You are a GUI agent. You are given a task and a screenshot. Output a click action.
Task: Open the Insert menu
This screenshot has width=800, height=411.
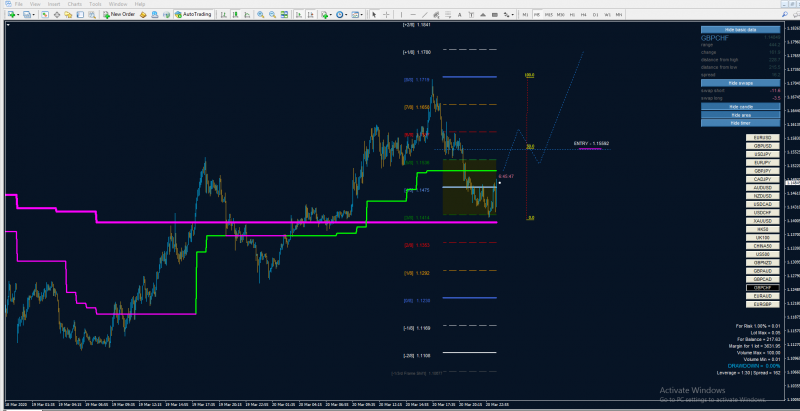(54, 4)
